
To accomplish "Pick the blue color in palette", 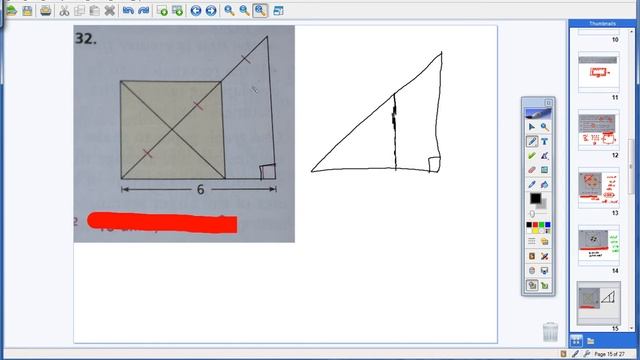I will tap(547, 225).
